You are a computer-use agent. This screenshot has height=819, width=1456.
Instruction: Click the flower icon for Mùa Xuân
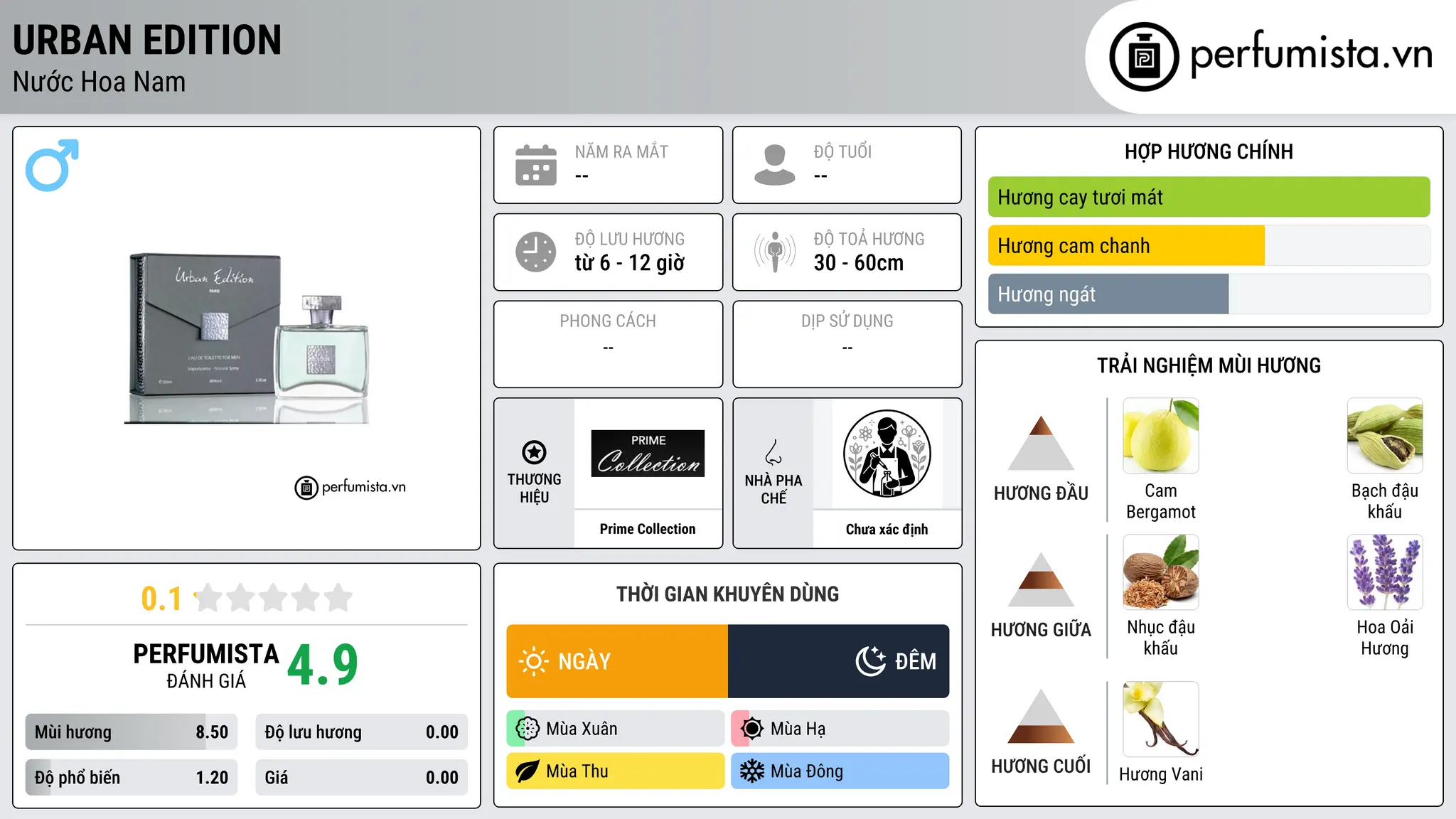coord(528,729)
